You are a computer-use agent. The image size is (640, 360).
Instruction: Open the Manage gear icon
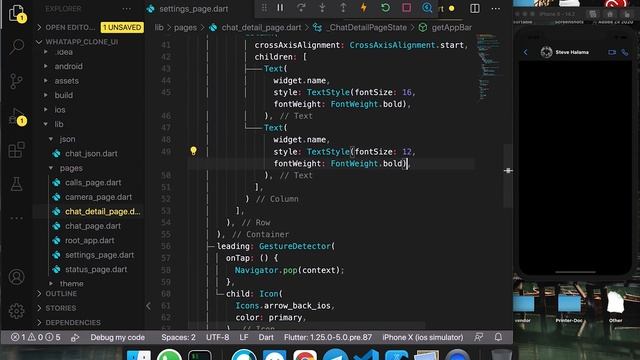pos(16,311)
